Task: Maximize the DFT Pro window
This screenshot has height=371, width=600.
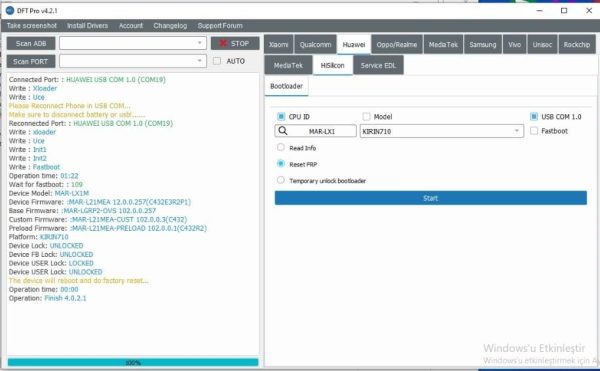Action: (x=564, y=10)
